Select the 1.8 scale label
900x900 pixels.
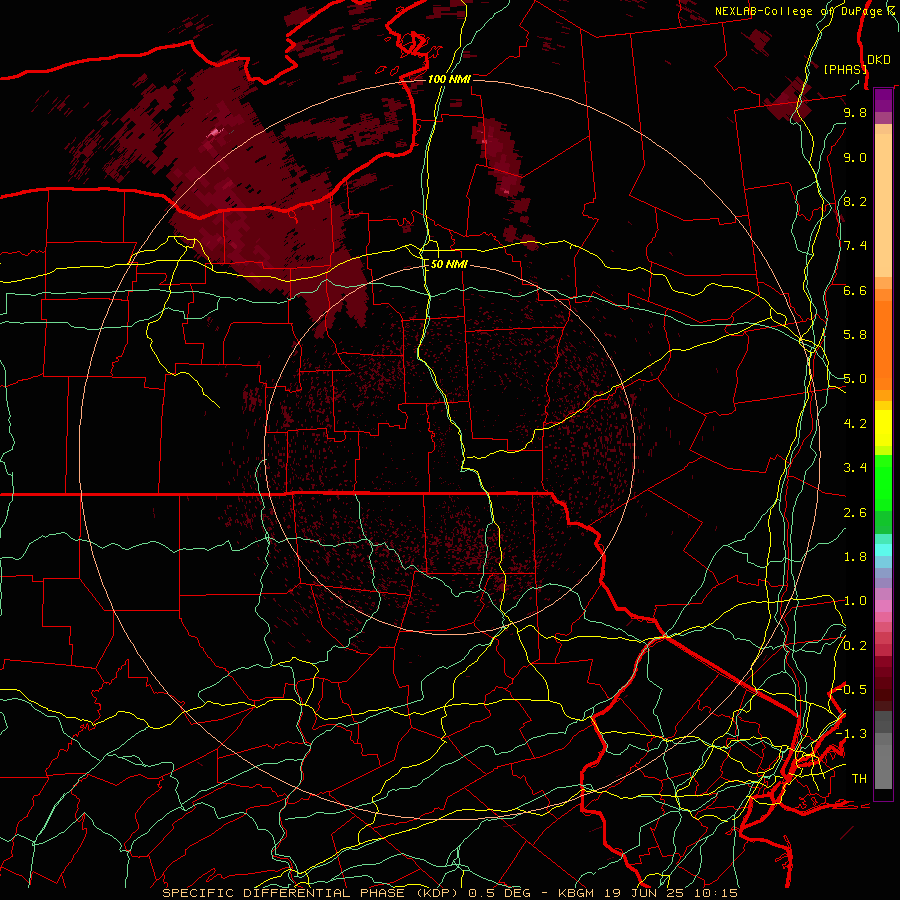coord(855,557)
